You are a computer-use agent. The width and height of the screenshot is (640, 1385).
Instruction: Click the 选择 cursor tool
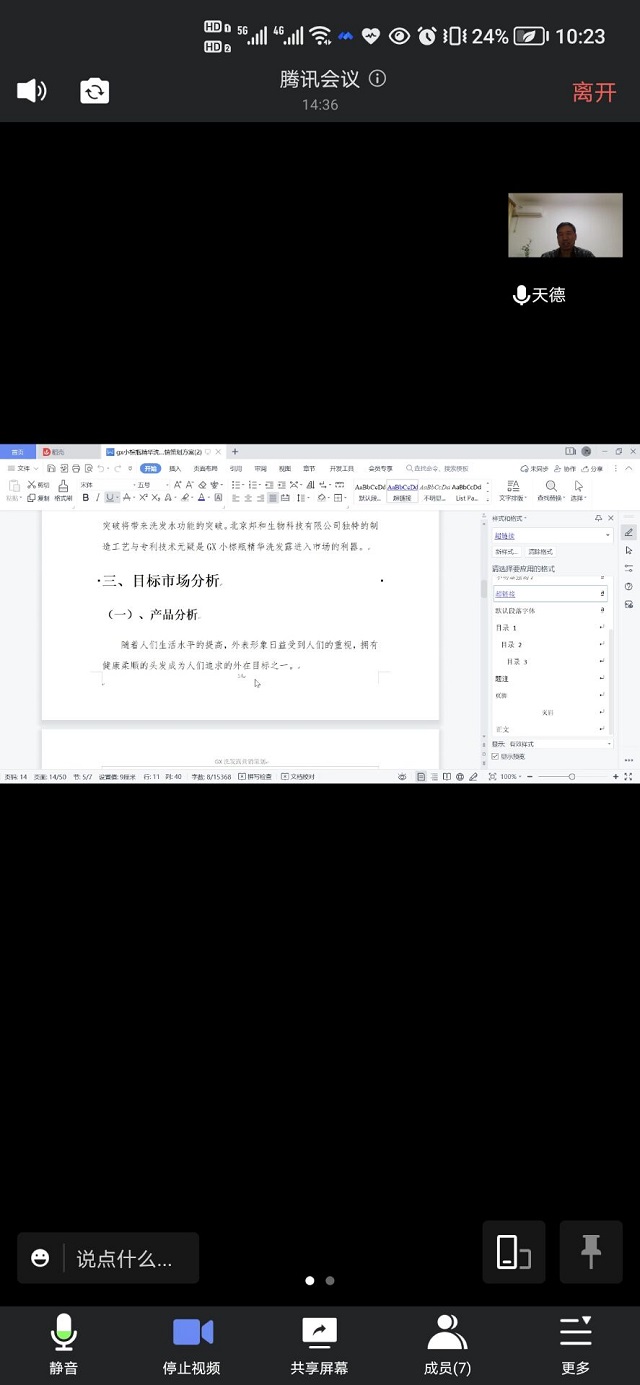click(x=578, y=491)
